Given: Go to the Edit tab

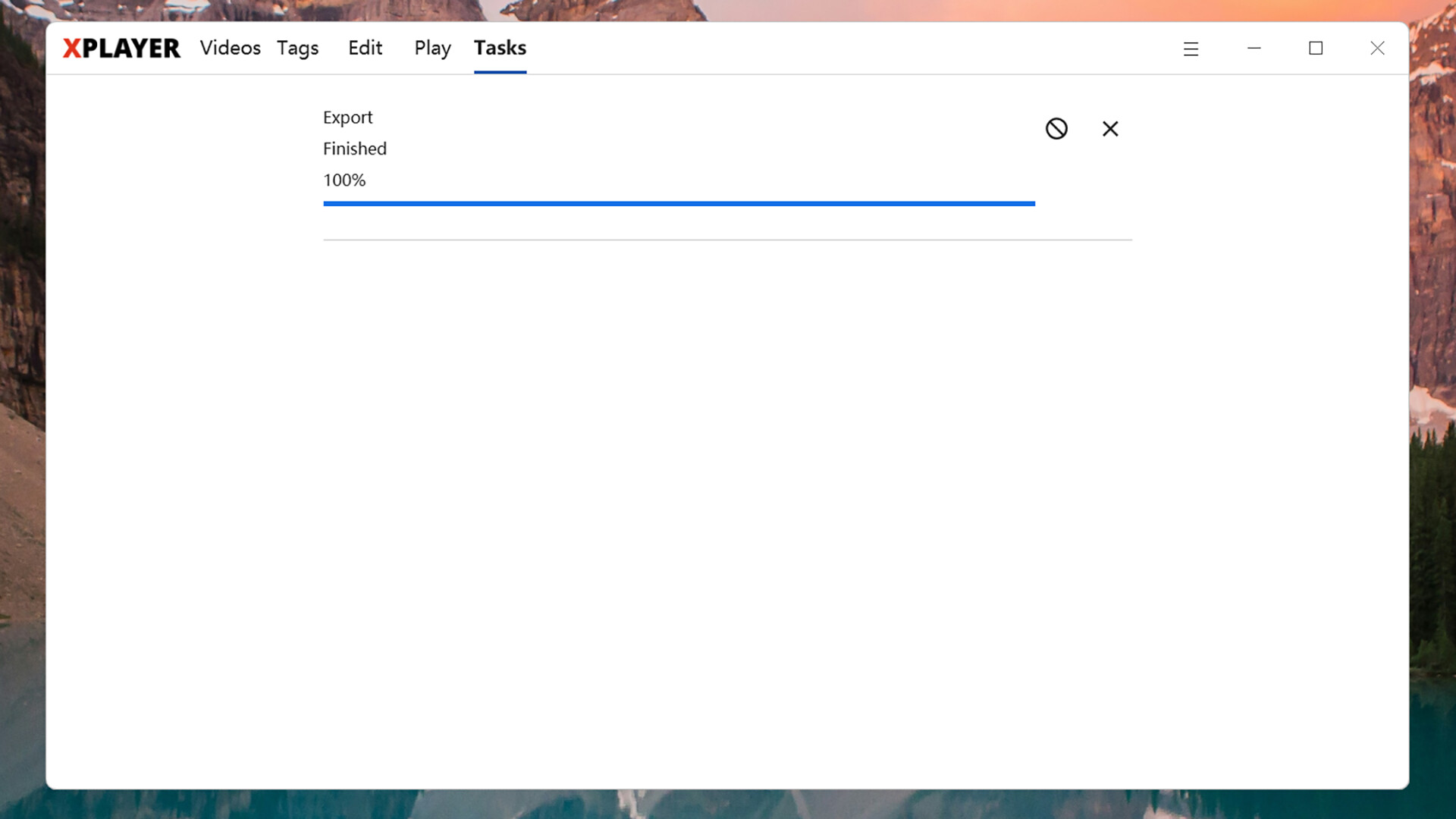Looking at the screenshot, I should pyautogui.click(x=365, y=48).
